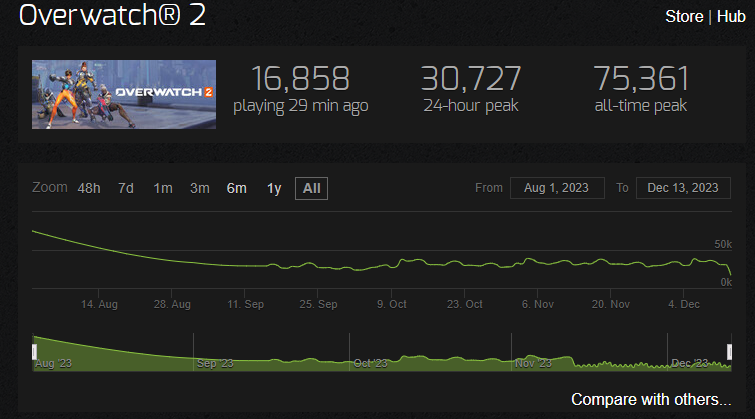This screenshot has height=419, width=755.
Task: Click the 28. Aug axis label
Action: tap(172, 304)
